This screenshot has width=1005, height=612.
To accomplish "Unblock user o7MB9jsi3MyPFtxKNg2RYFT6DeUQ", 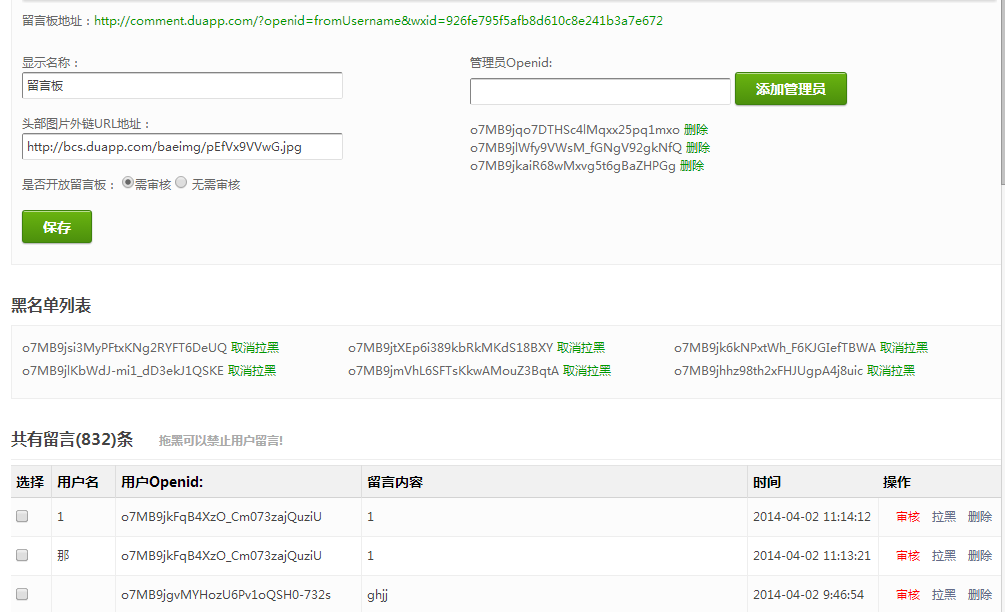I will pyautogui.click(x=255, y=348).
